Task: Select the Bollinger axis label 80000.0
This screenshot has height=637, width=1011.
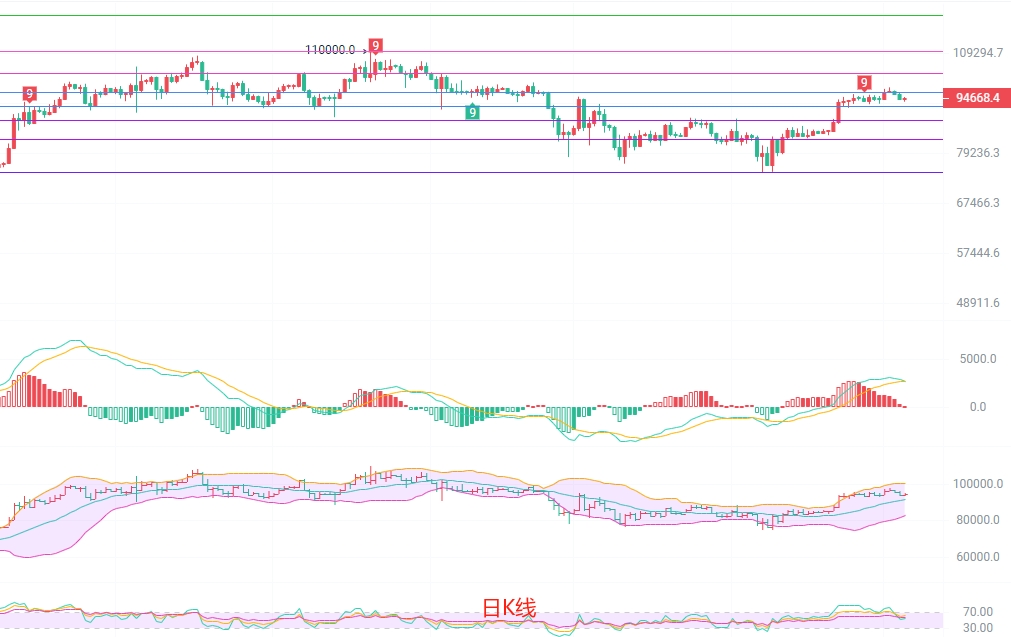Action: tap(977, 520)
